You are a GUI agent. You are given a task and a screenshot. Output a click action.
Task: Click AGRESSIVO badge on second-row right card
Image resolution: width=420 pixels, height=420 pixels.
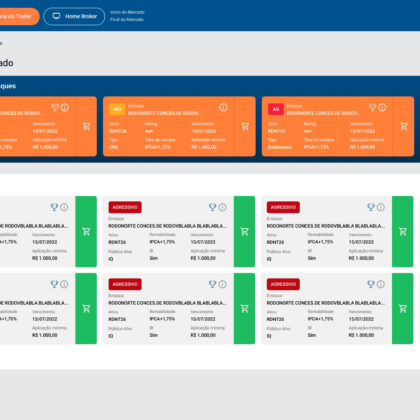click(x=283, y=284)
